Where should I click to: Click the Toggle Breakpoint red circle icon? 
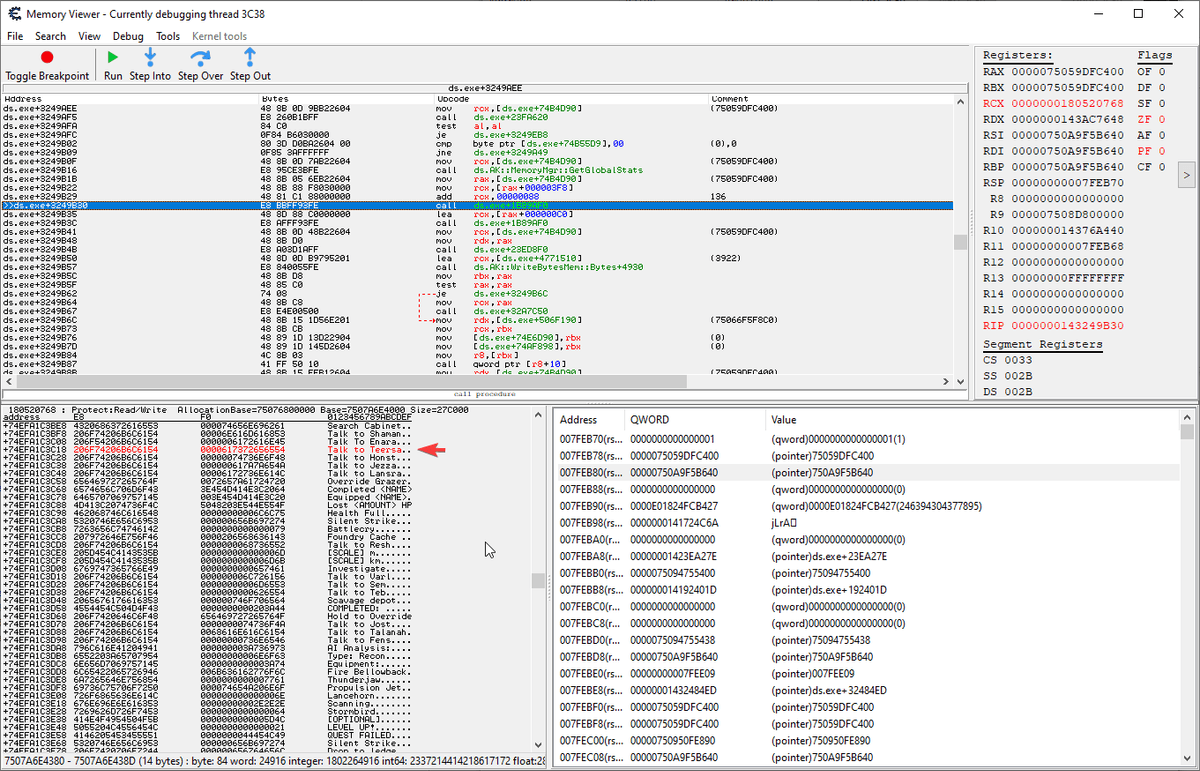pyautogui.click(x=46, y=58)
